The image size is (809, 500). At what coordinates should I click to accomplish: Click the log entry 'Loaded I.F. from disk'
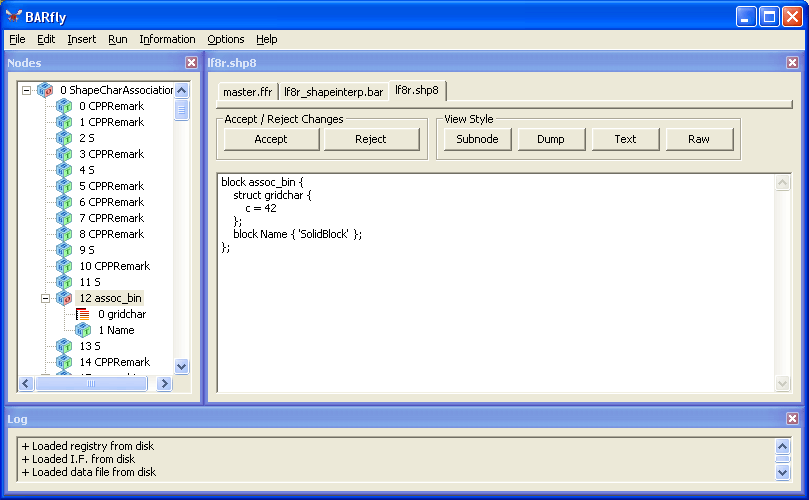click(78, 459)
